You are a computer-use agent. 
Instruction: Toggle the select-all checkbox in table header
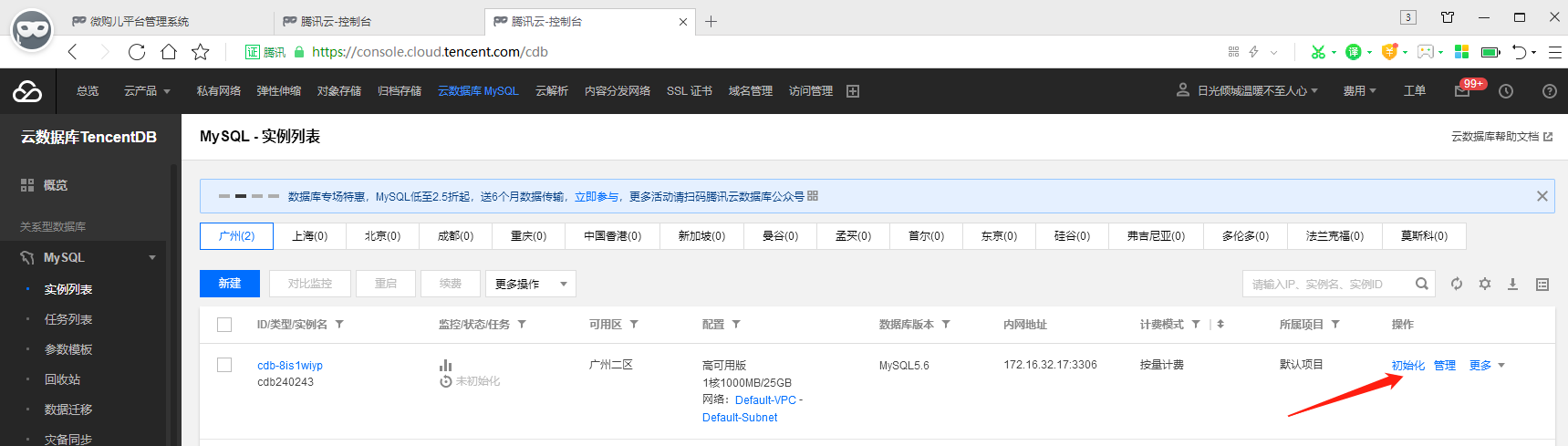tap(224, 325)
